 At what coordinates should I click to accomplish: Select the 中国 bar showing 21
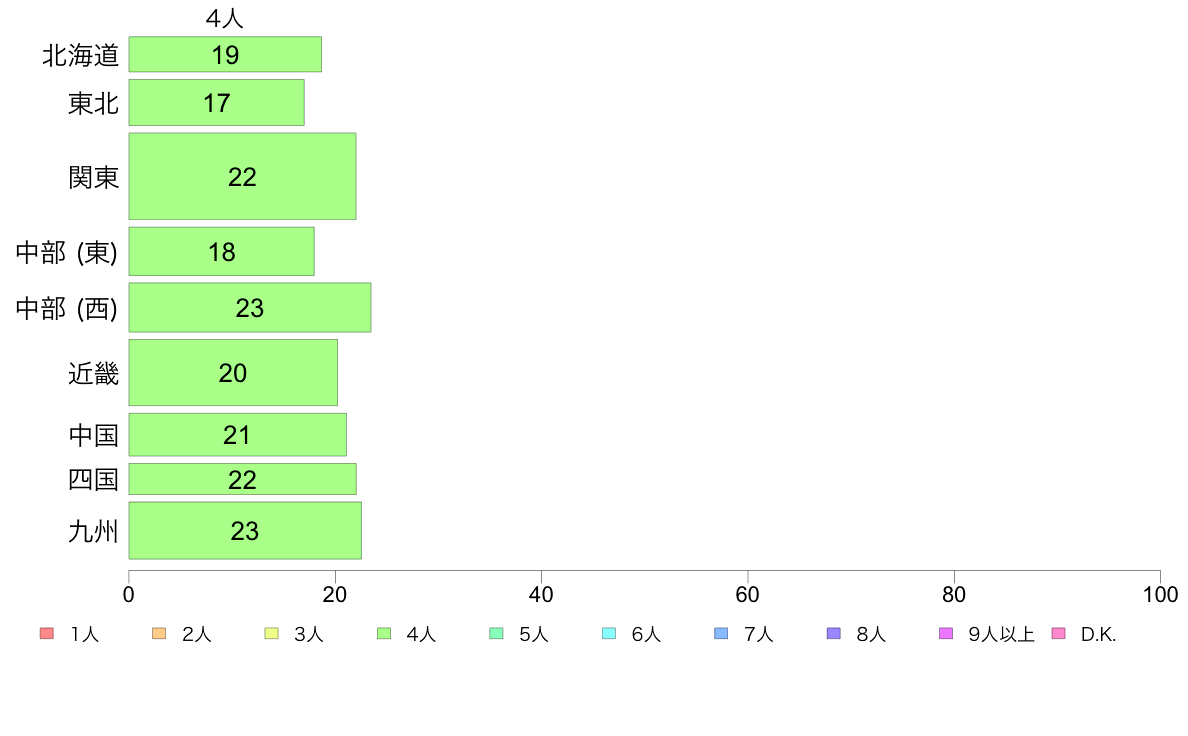pos(238,435)
